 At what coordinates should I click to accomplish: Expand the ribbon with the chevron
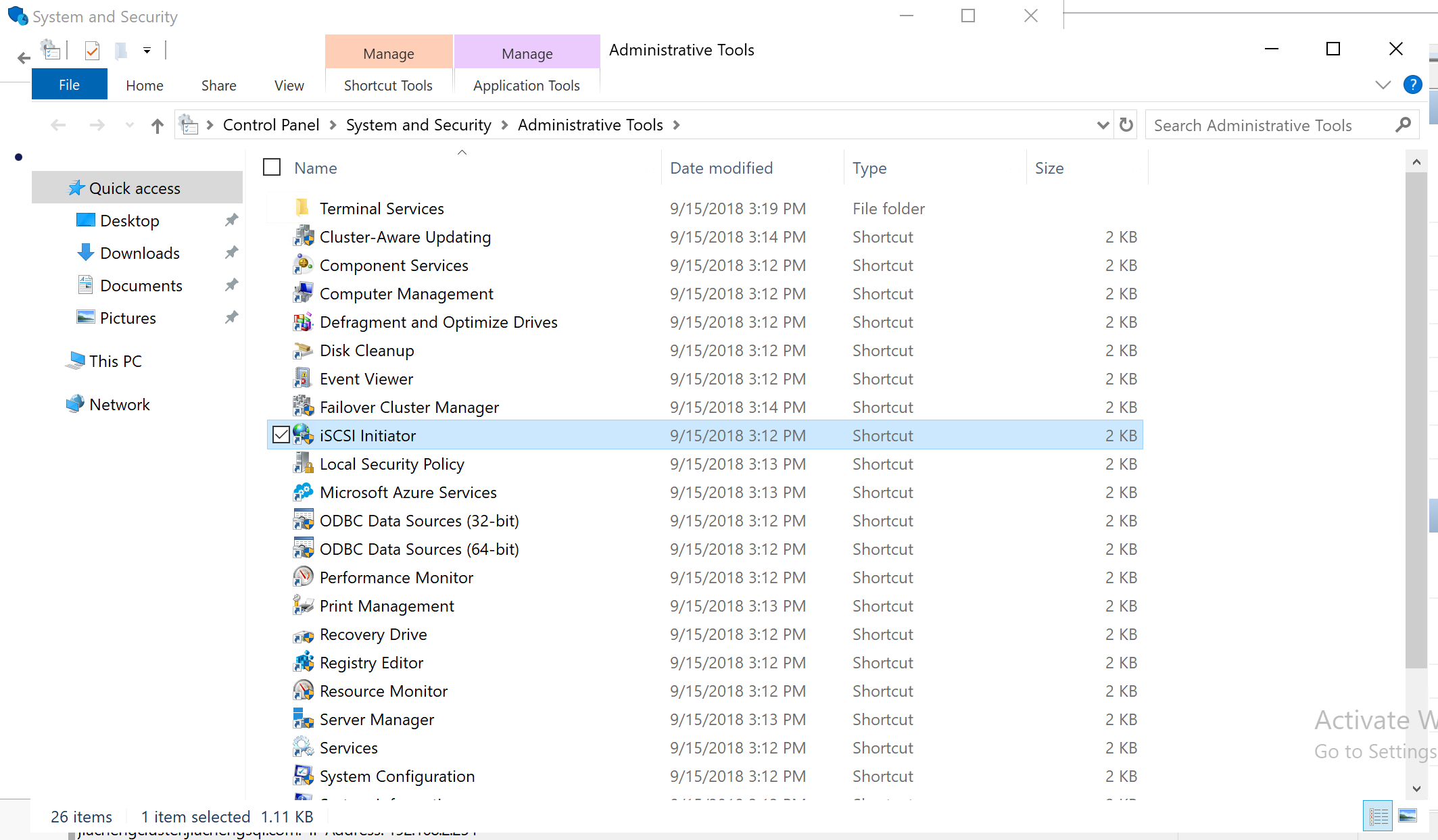click(x=1383, y=85)
